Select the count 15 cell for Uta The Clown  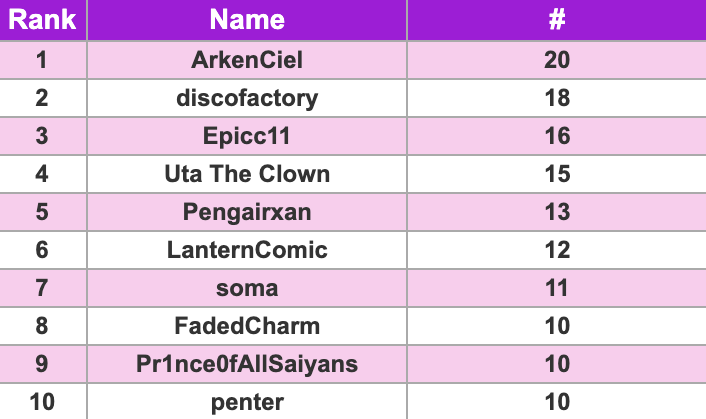pyautogui.click(x=558, y=174)
